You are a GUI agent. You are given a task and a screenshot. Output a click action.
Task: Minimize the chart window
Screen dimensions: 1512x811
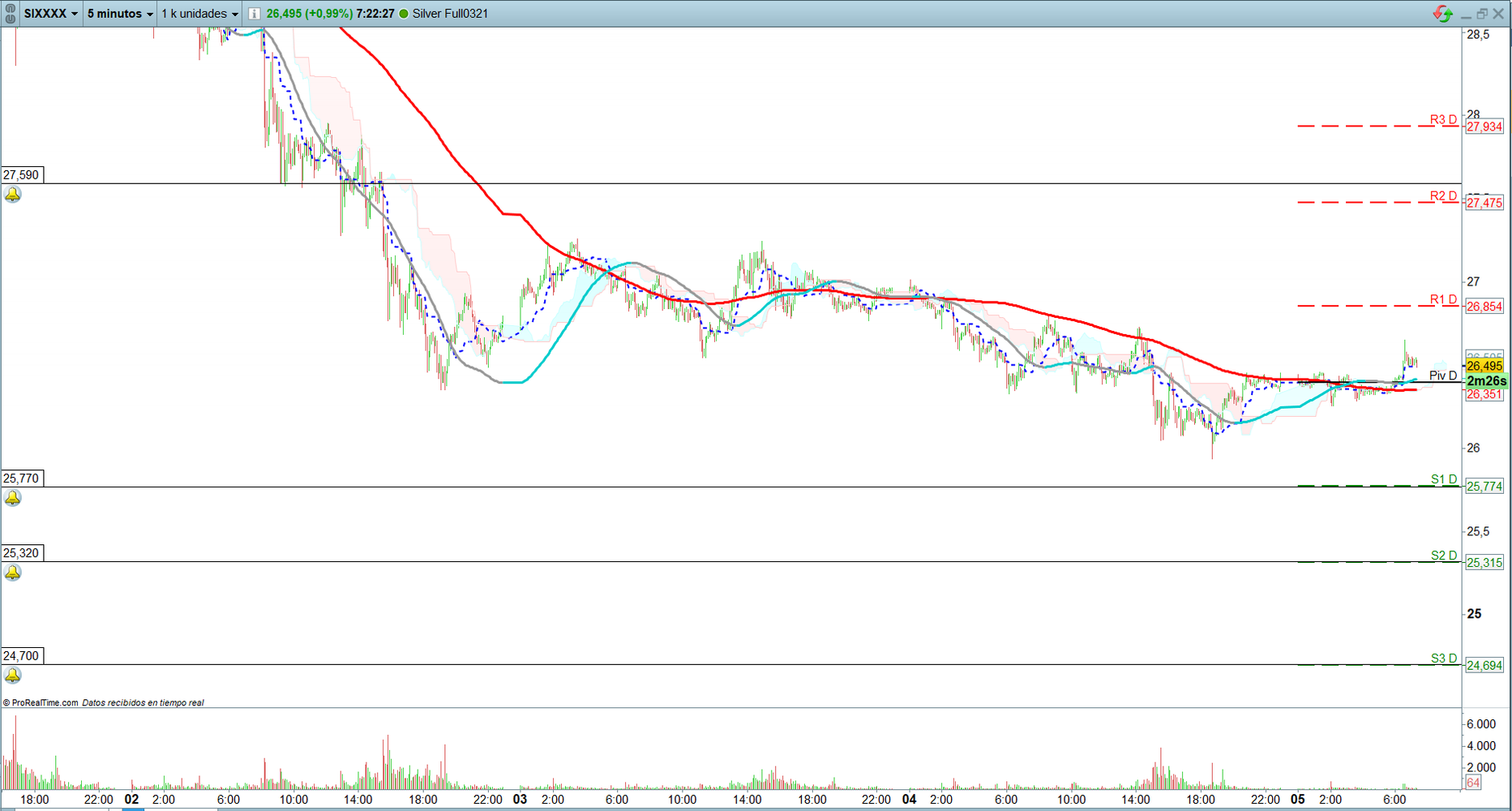click(1466, 14)
